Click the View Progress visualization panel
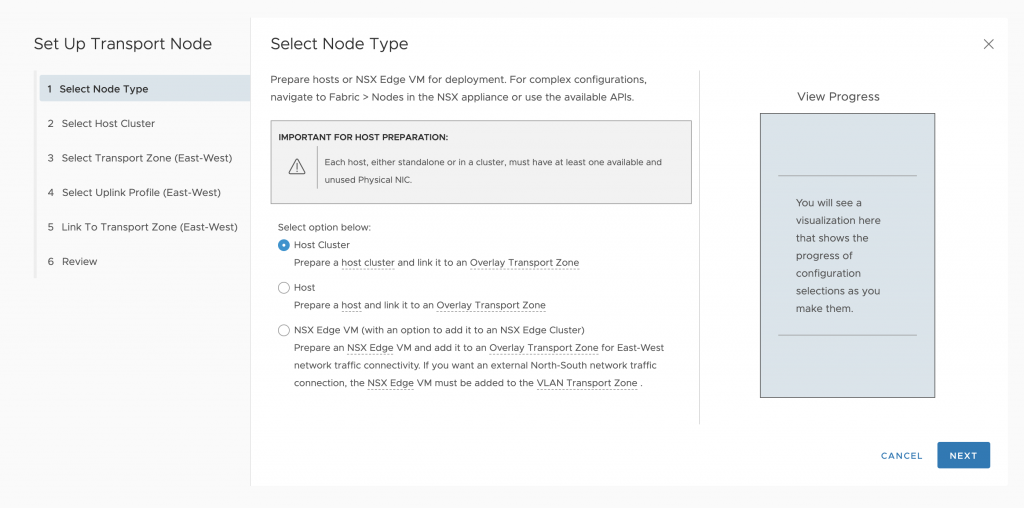 (847, 255)
